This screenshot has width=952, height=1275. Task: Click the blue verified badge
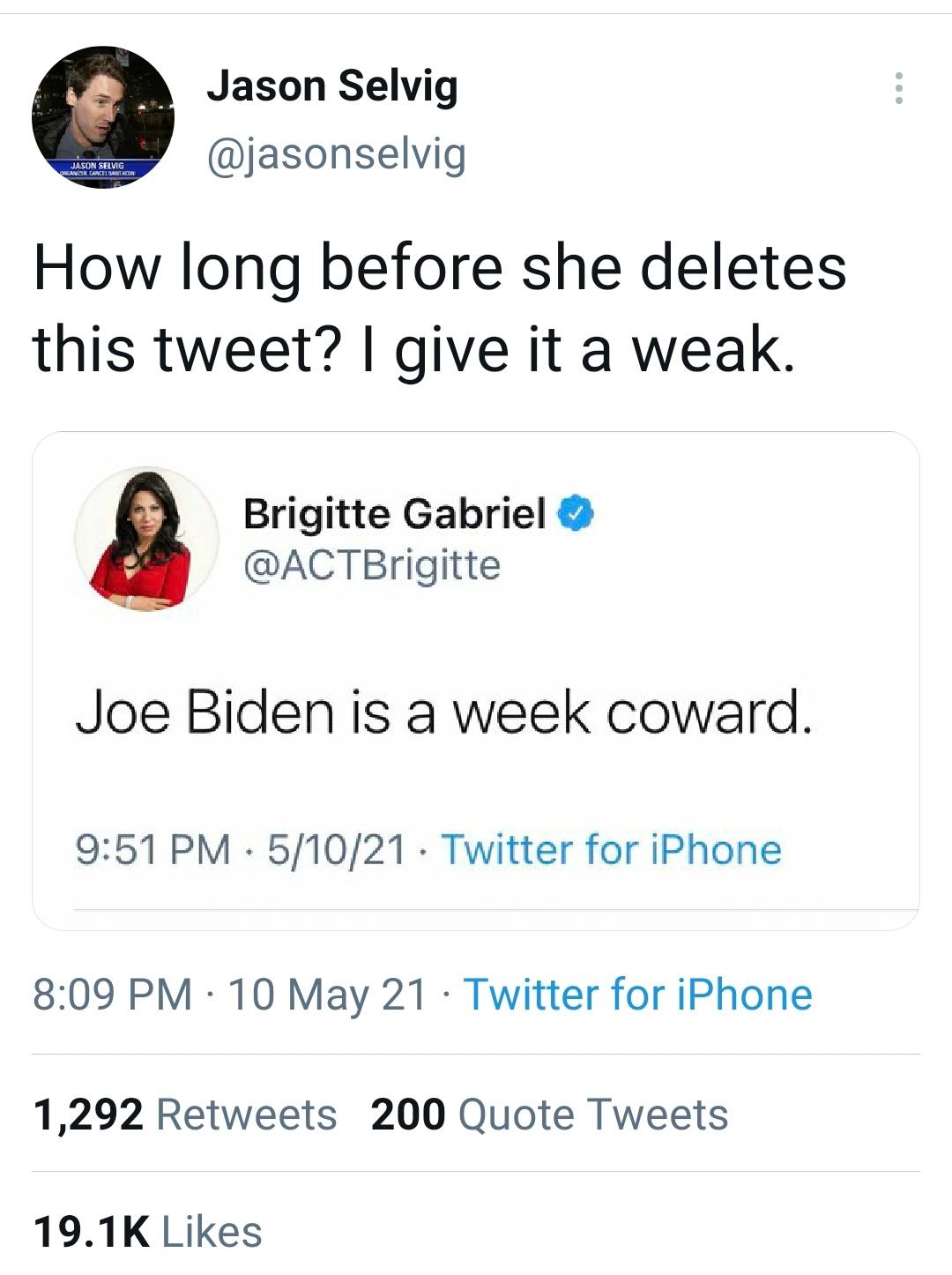tap(577, 513)
